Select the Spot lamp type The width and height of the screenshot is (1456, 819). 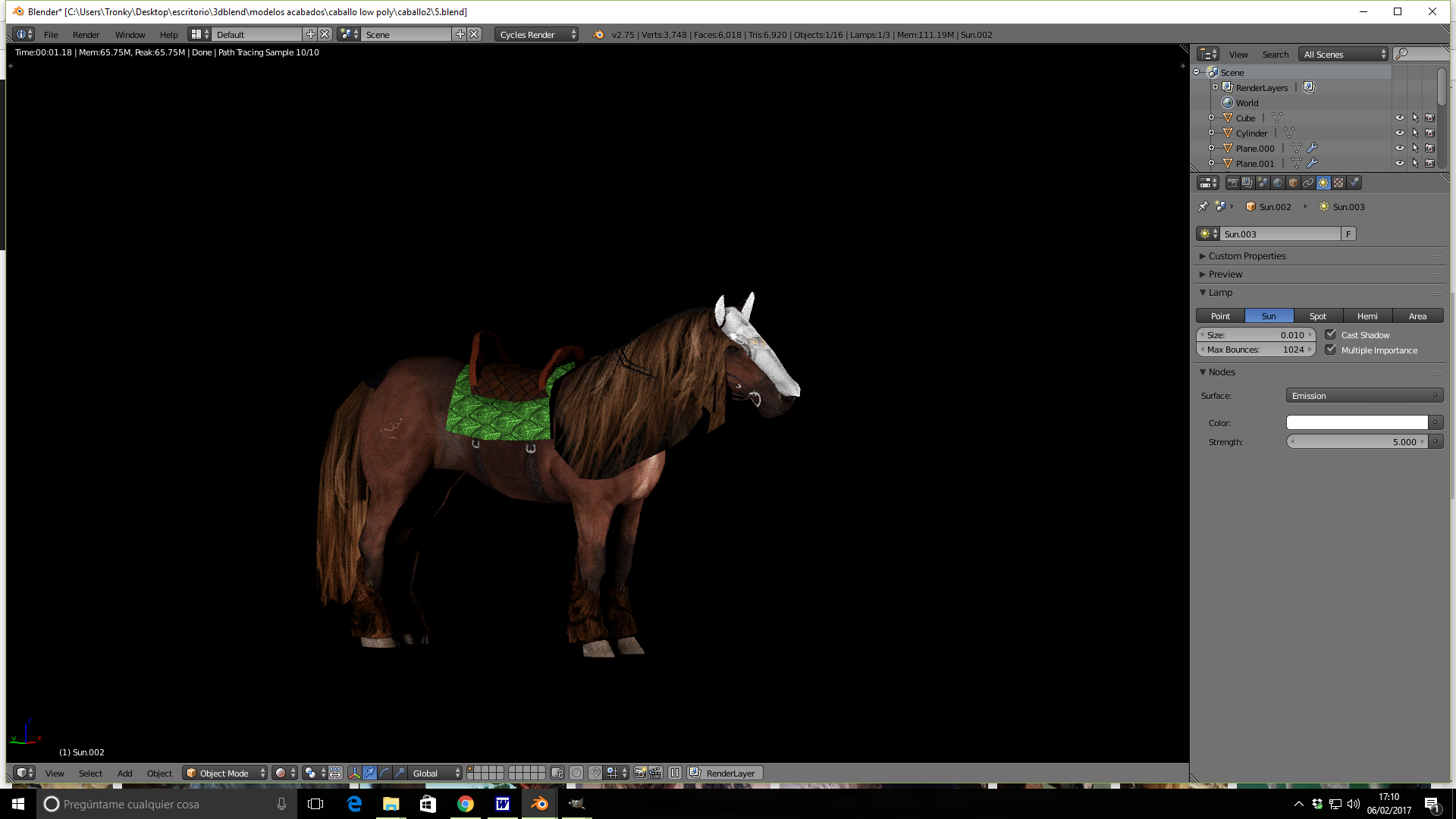pyautogui.click(x=1318, y=316)
